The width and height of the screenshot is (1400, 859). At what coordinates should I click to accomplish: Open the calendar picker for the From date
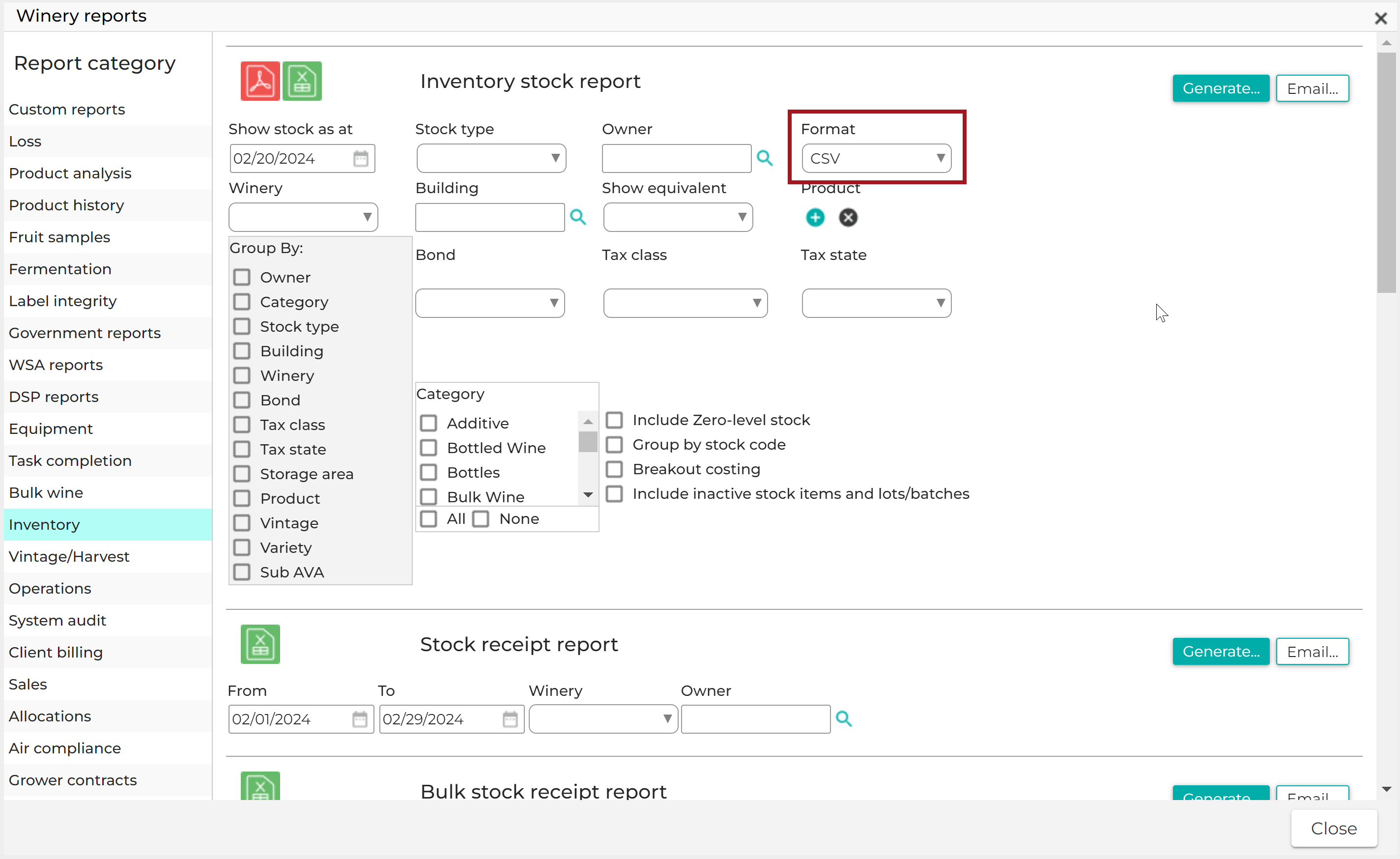click(360, 718)
